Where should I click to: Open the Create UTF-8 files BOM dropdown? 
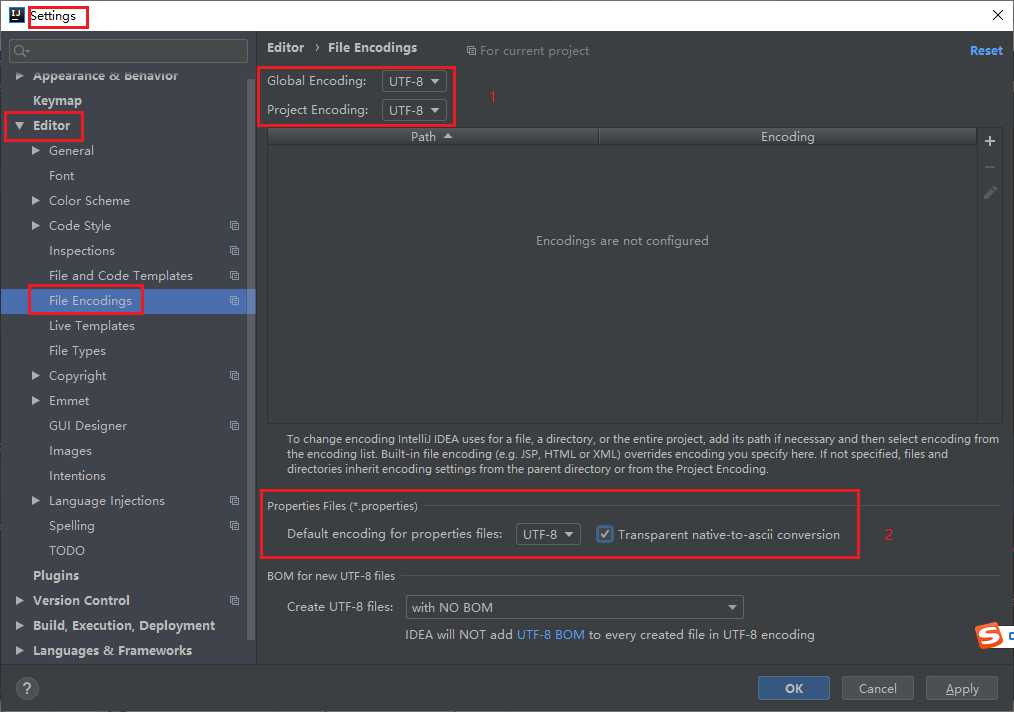pyautogui.click(x=574, y=607)
